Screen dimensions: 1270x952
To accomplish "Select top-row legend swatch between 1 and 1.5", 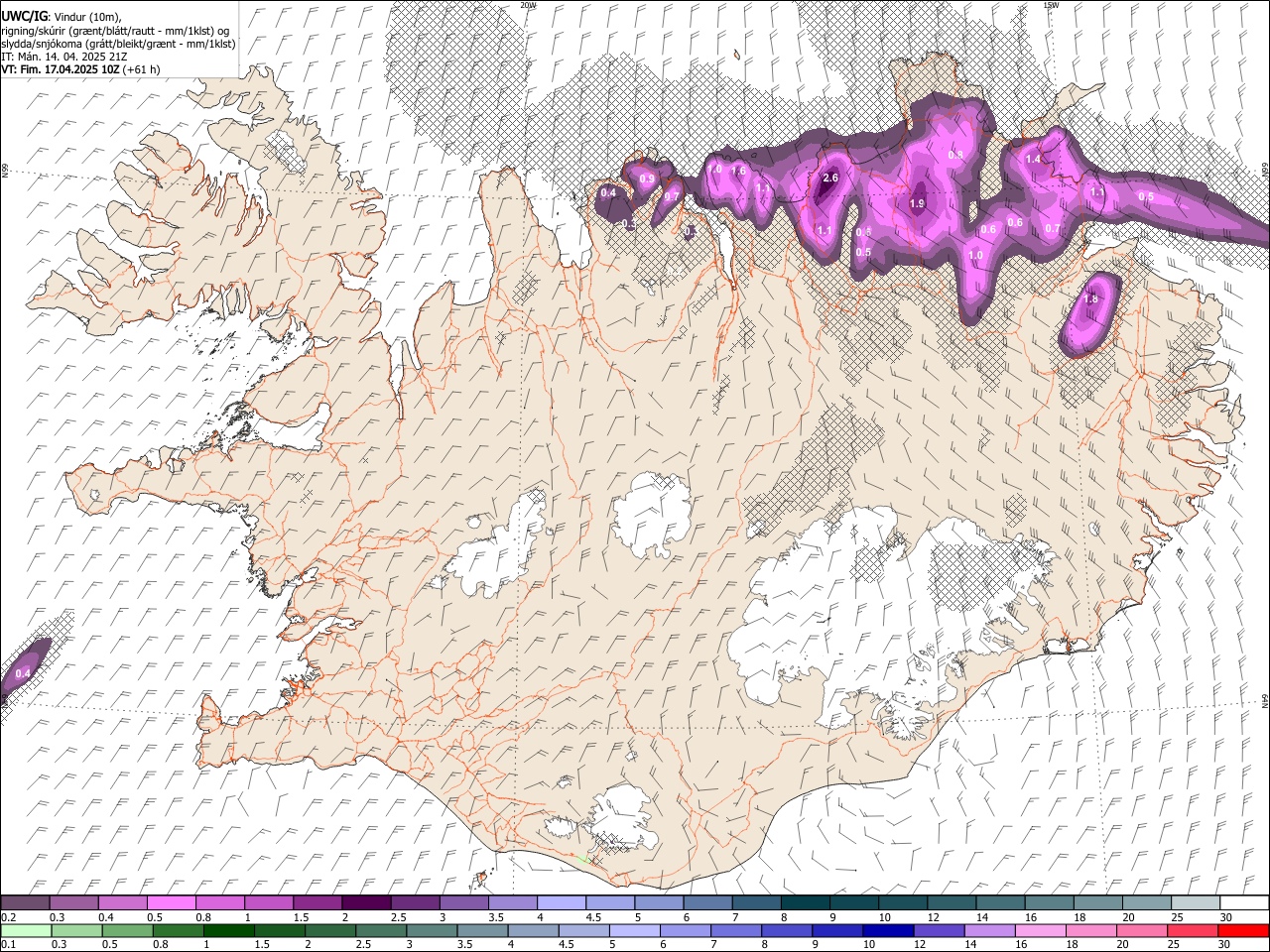I will 268,903.
